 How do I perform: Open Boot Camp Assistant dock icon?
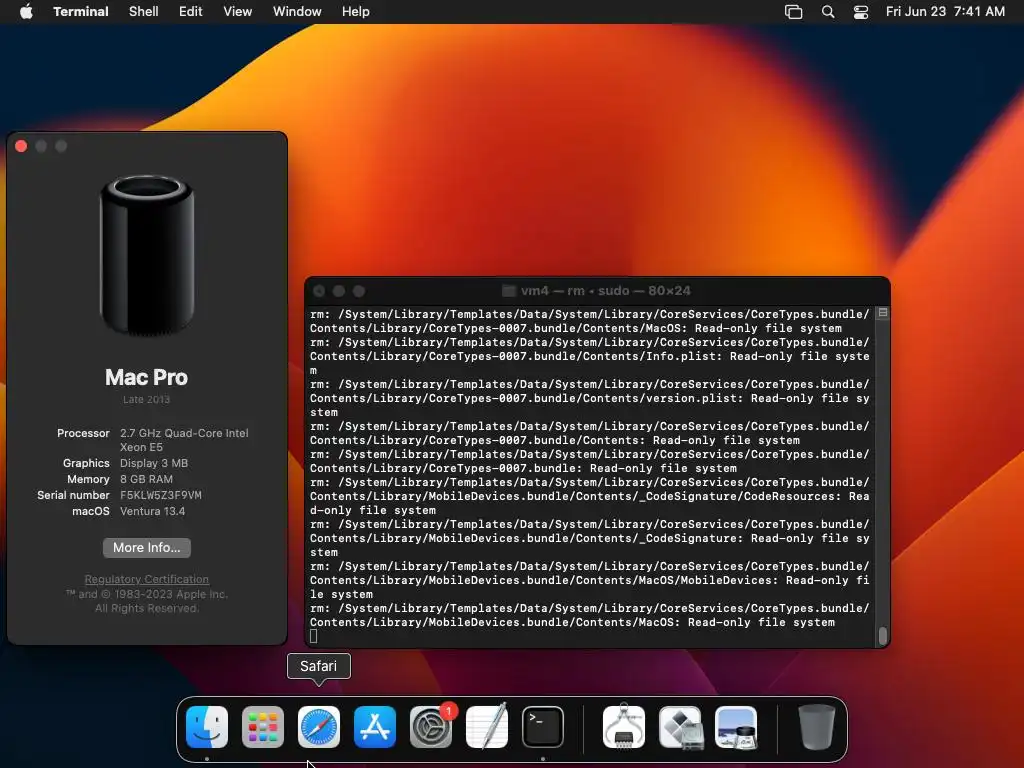click(680, 727)
